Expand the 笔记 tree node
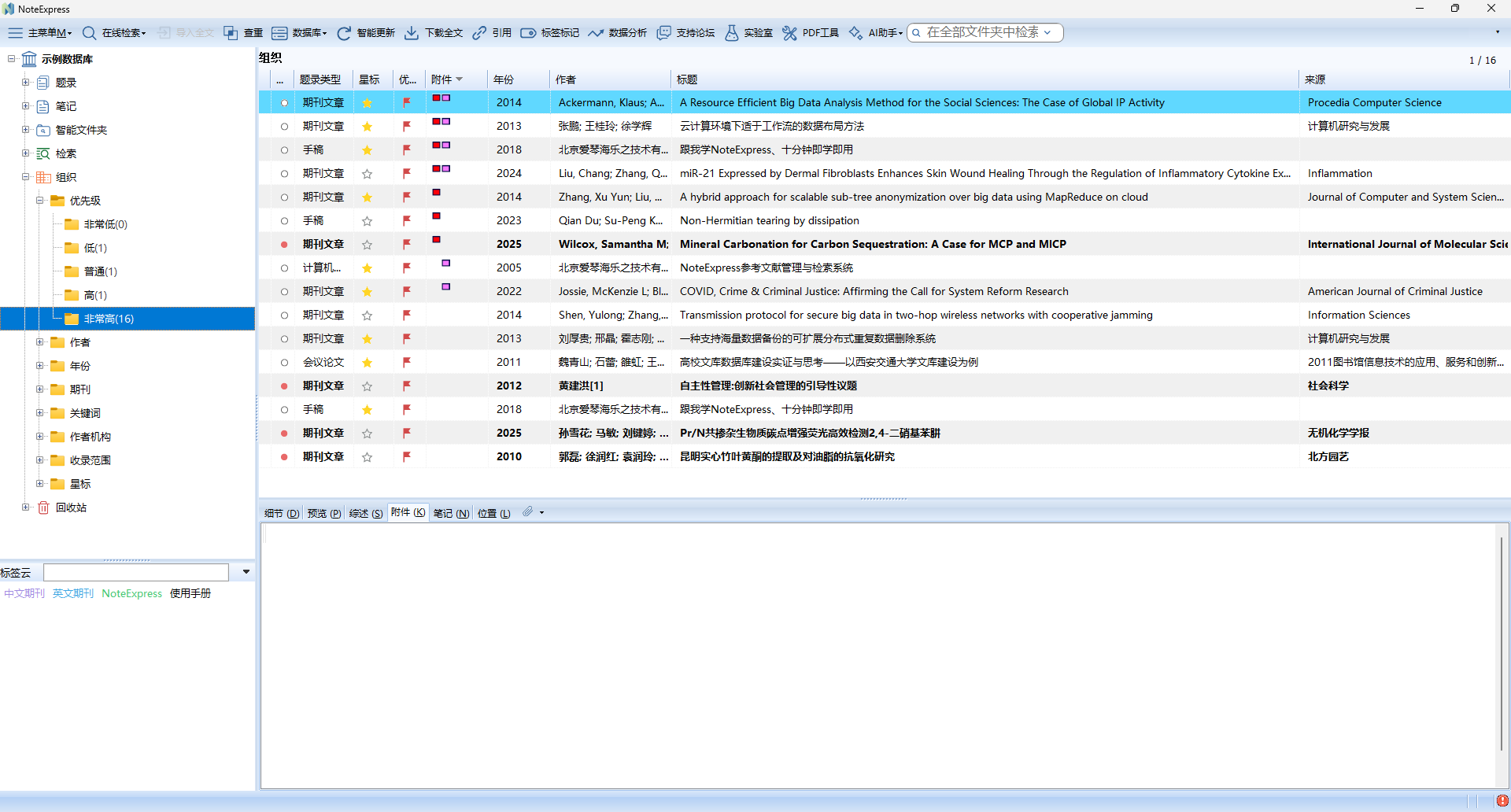This screenshot has height=812, width=1511. [25, 106]
